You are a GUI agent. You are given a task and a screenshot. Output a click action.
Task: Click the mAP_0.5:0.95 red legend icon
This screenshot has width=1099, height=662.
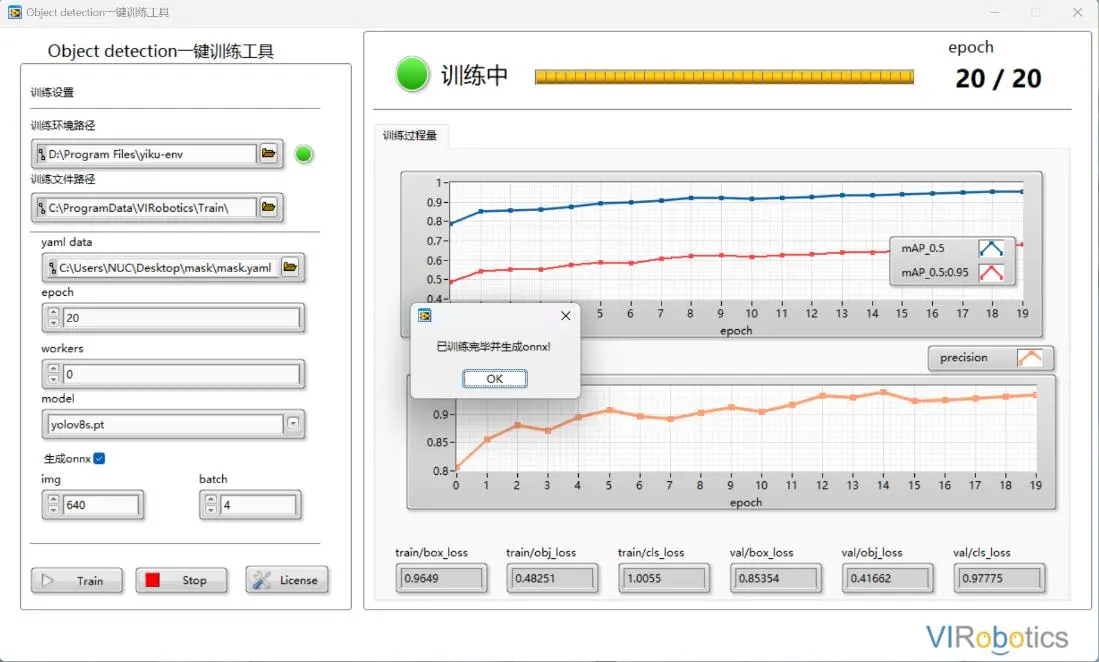point(990,272)
